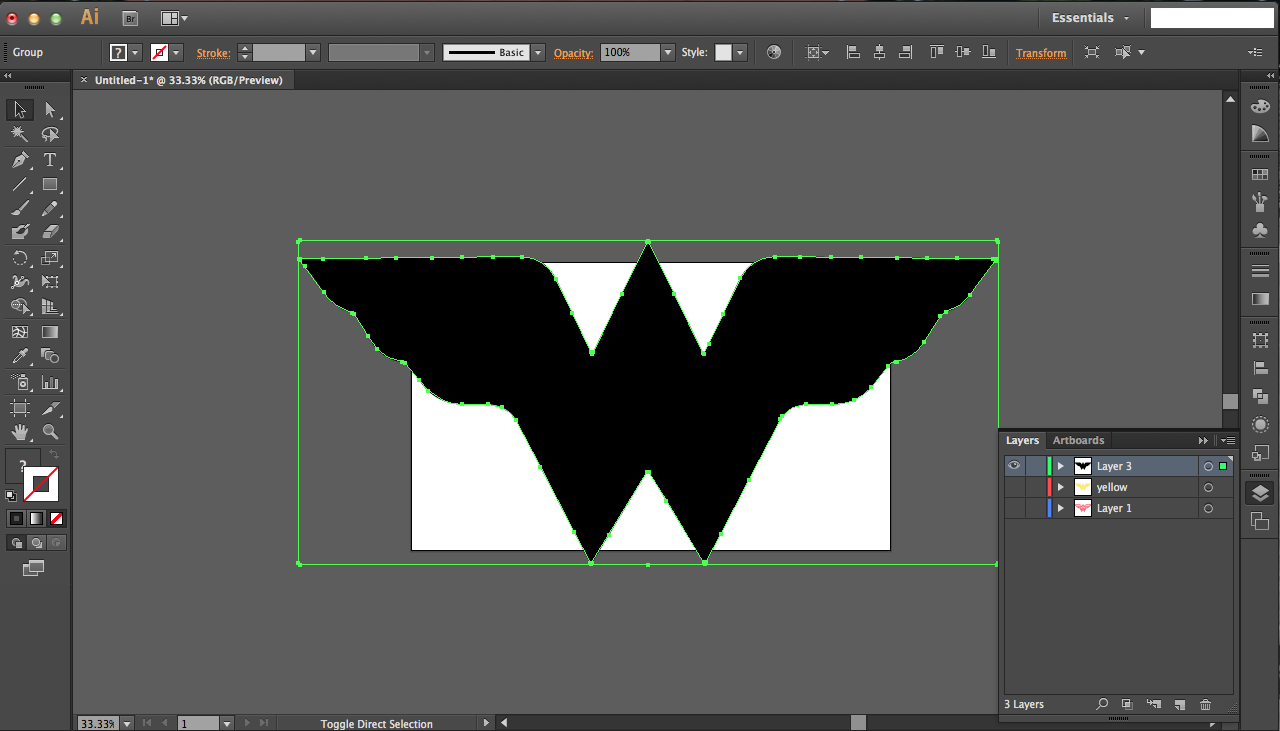Screen dimensions: 1280x731
Task: Click the target circle for yellow layer
Action: pyautogui.click(x=1208, y=487)
